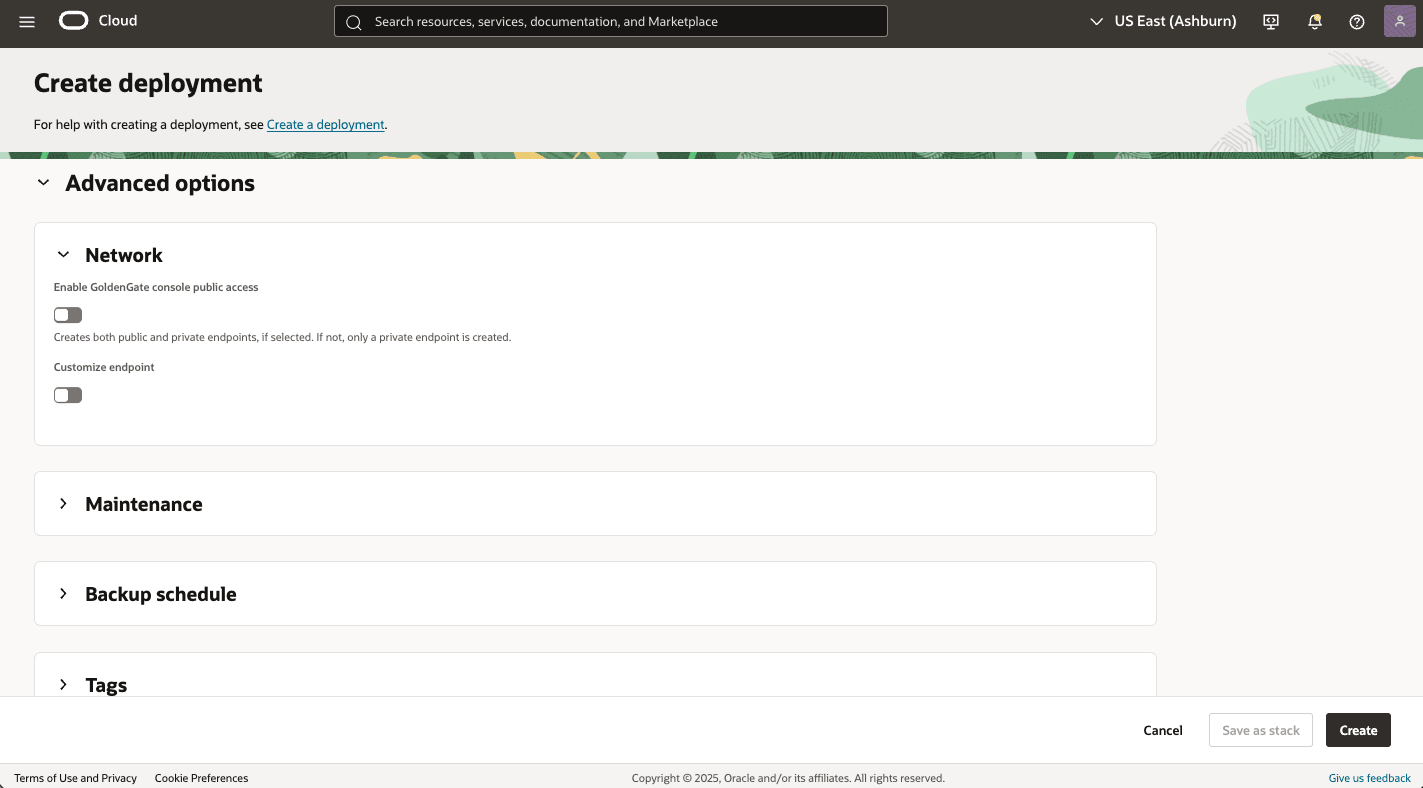Click the Create button
The height and width of the screenshot is (788, 1423).
[1357, 730]
